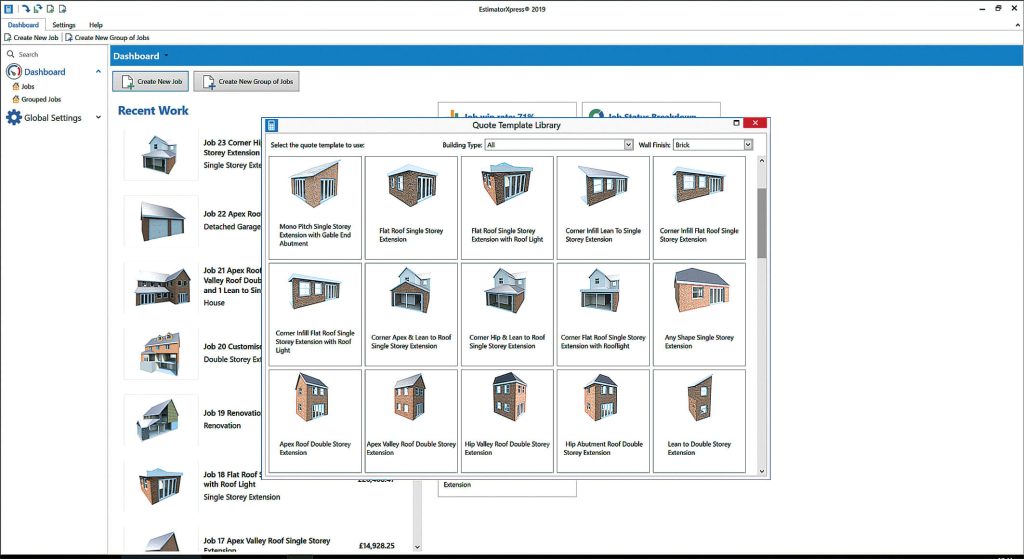Click the Recent Work list scroll-down arrow
Screen dimensions: 1024x559
pos(417,547)
